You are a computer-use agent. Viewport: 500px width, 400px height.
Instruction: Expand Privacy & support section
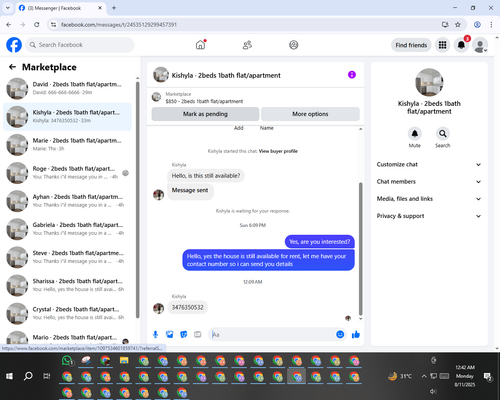(429, 216)
